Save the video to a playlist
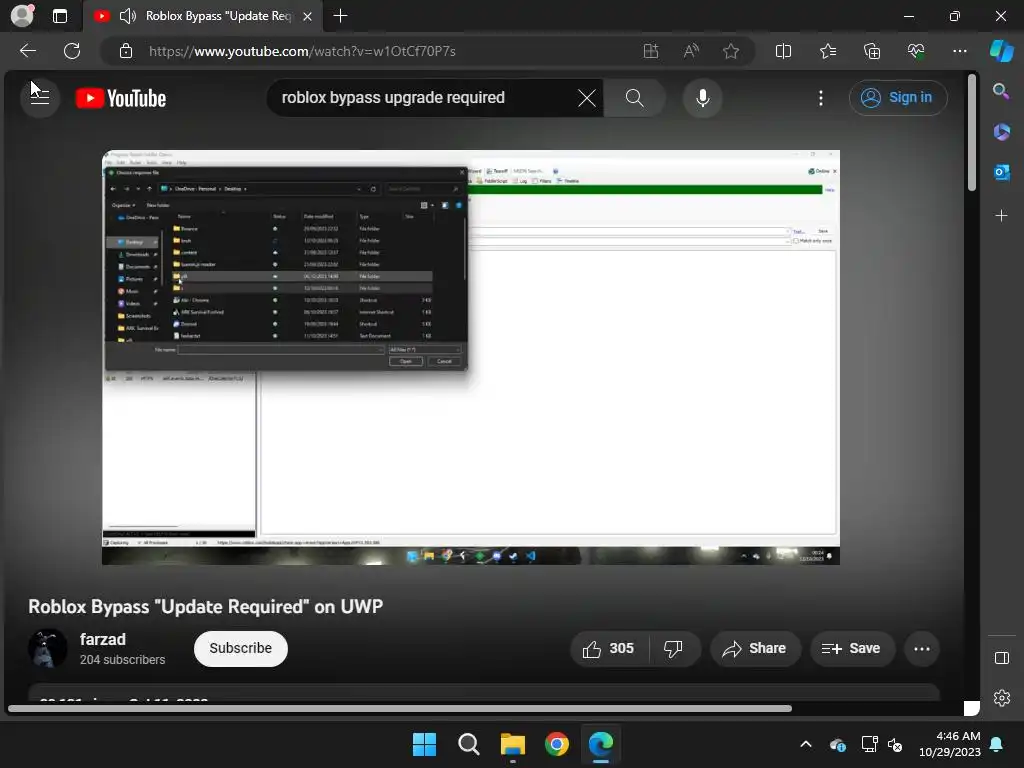This screenshot has height=768, width=1024. click(x=852, y=648)
